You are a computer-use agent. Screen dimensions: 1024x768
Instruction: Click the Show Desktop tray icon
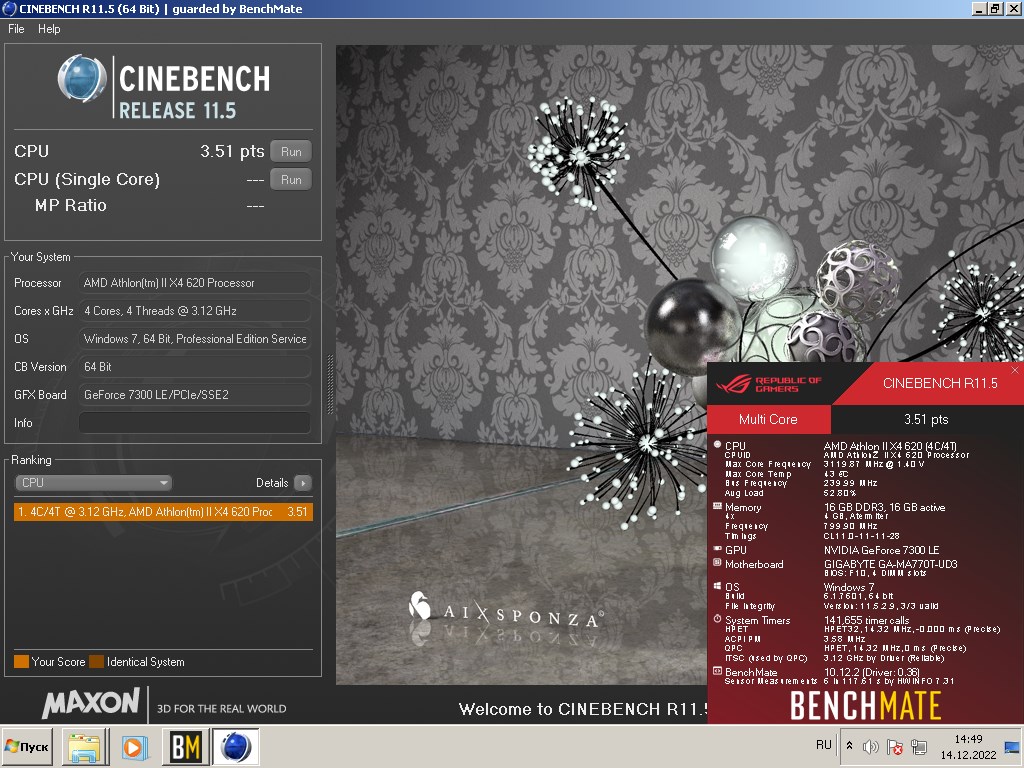1012,747
